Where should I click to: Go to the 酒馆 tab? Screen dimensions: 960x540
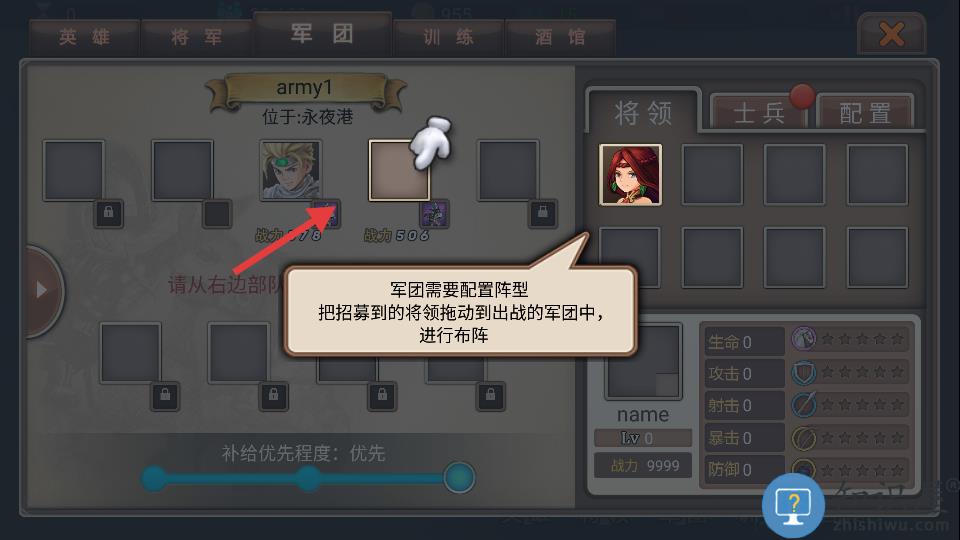tap(560, 37)
